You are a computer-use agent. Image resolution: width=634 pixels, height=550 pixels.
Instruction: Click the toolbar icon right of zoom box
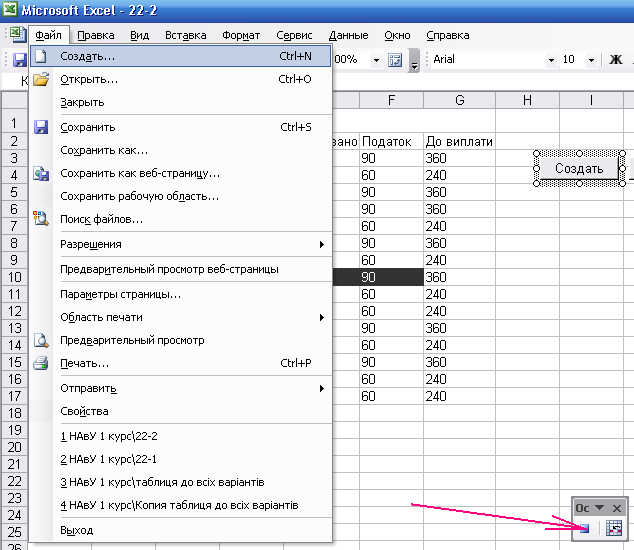coord(395,60)
